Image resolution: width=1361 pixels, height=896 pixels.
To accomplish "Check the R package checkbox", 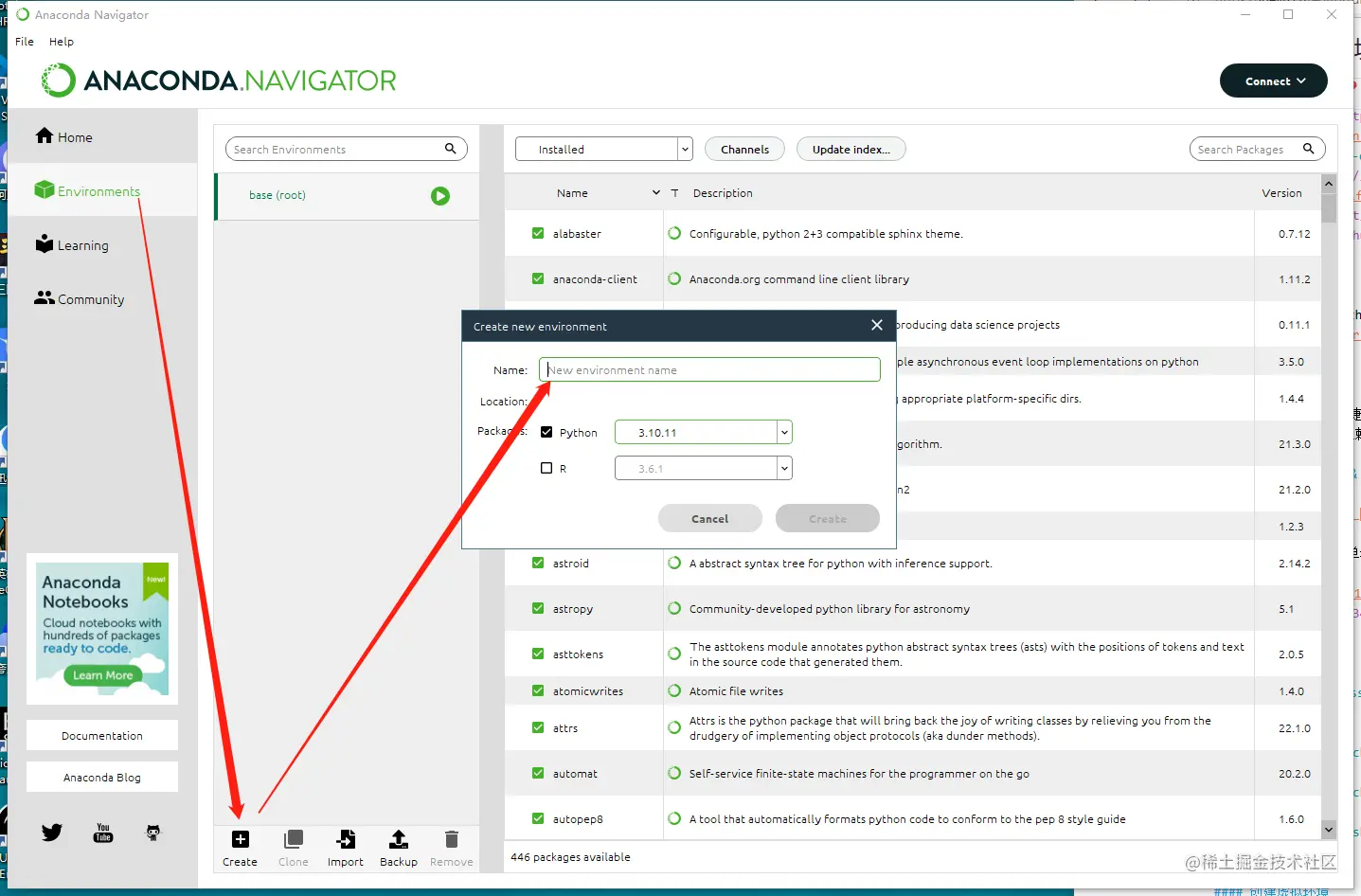I will (x=546, y=468).
